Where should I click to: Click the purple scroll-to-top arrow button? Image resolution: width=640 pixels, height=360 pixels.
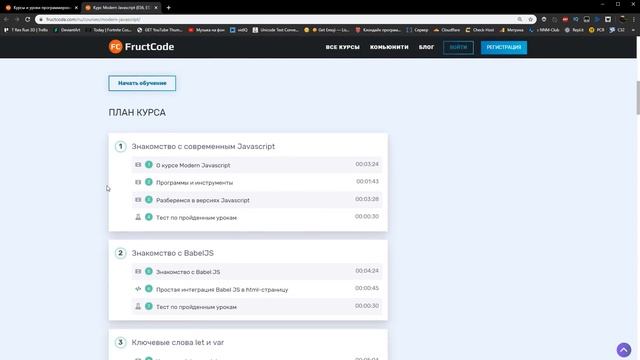tap(624, 350)
